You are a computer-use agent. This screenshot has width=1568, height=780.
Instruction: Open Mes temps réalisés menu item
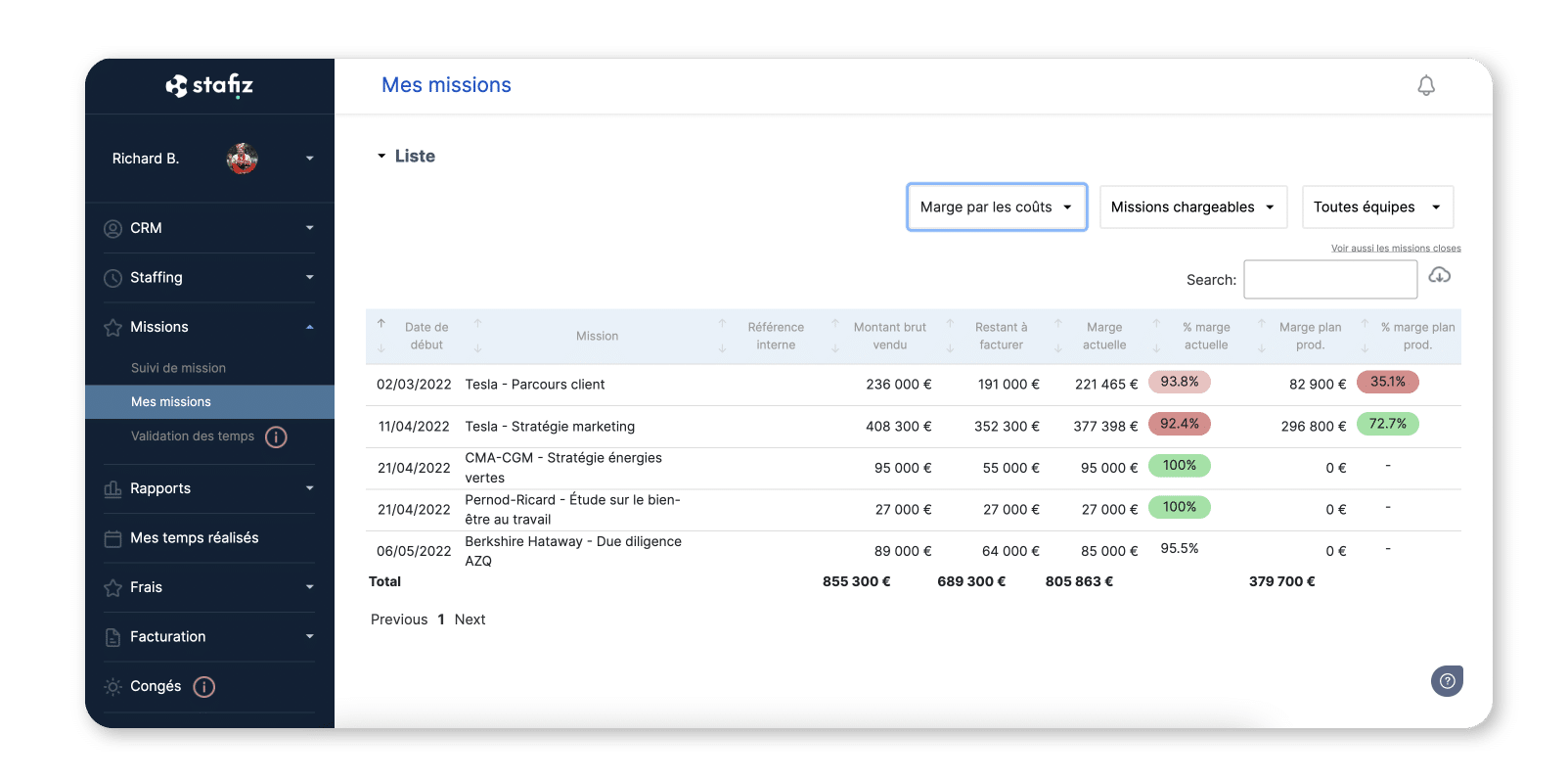(x=195, y=538)
